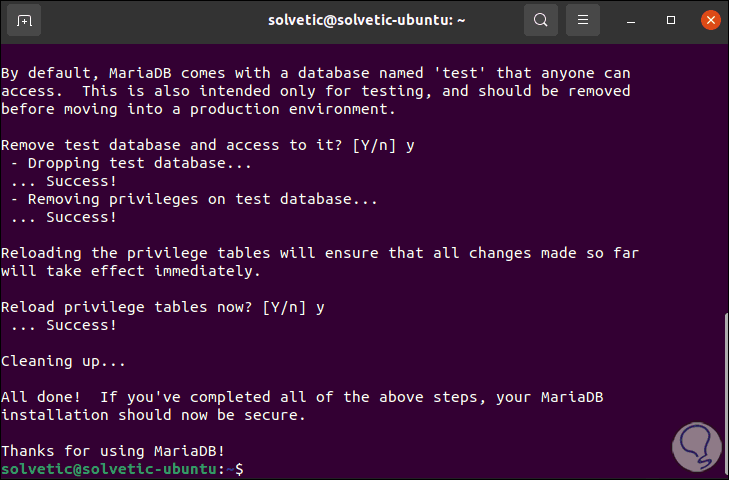This screenshot has width=729, height=480.
Task: Click the "Thanks for using MariaDB!" line
Action: pos(112,450)
